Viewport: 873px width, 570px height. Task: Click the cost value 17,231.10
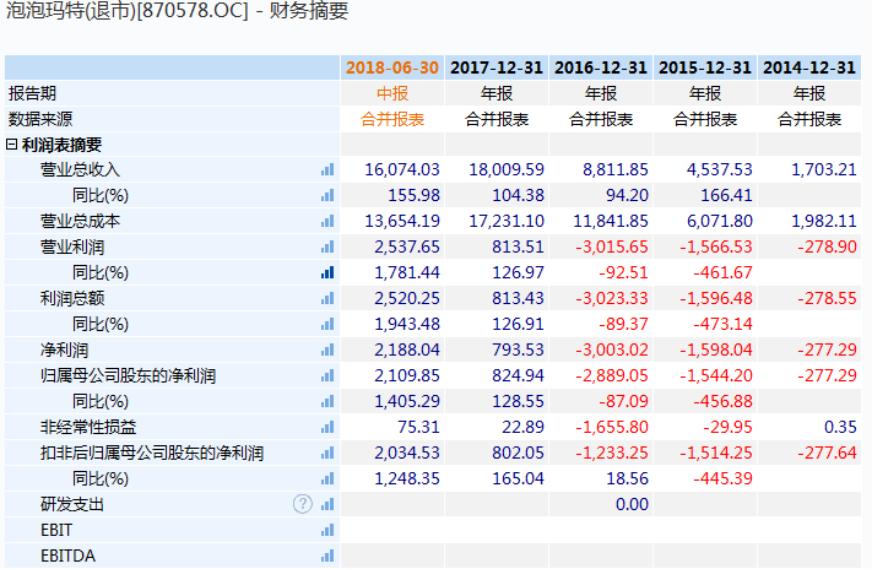click(x=506, y=221)
